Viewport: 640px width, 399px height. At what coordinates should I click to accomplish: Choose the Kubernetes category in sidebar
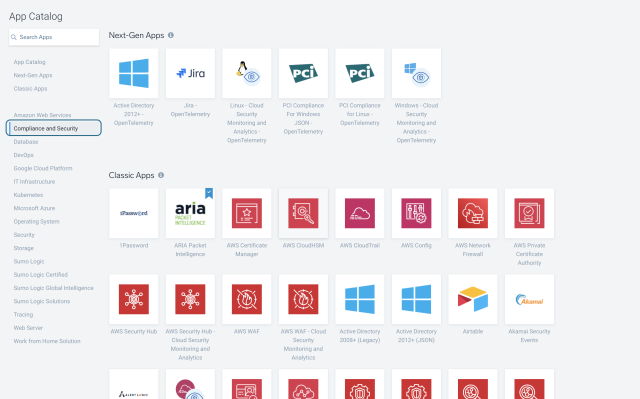[x=28, y=195]
